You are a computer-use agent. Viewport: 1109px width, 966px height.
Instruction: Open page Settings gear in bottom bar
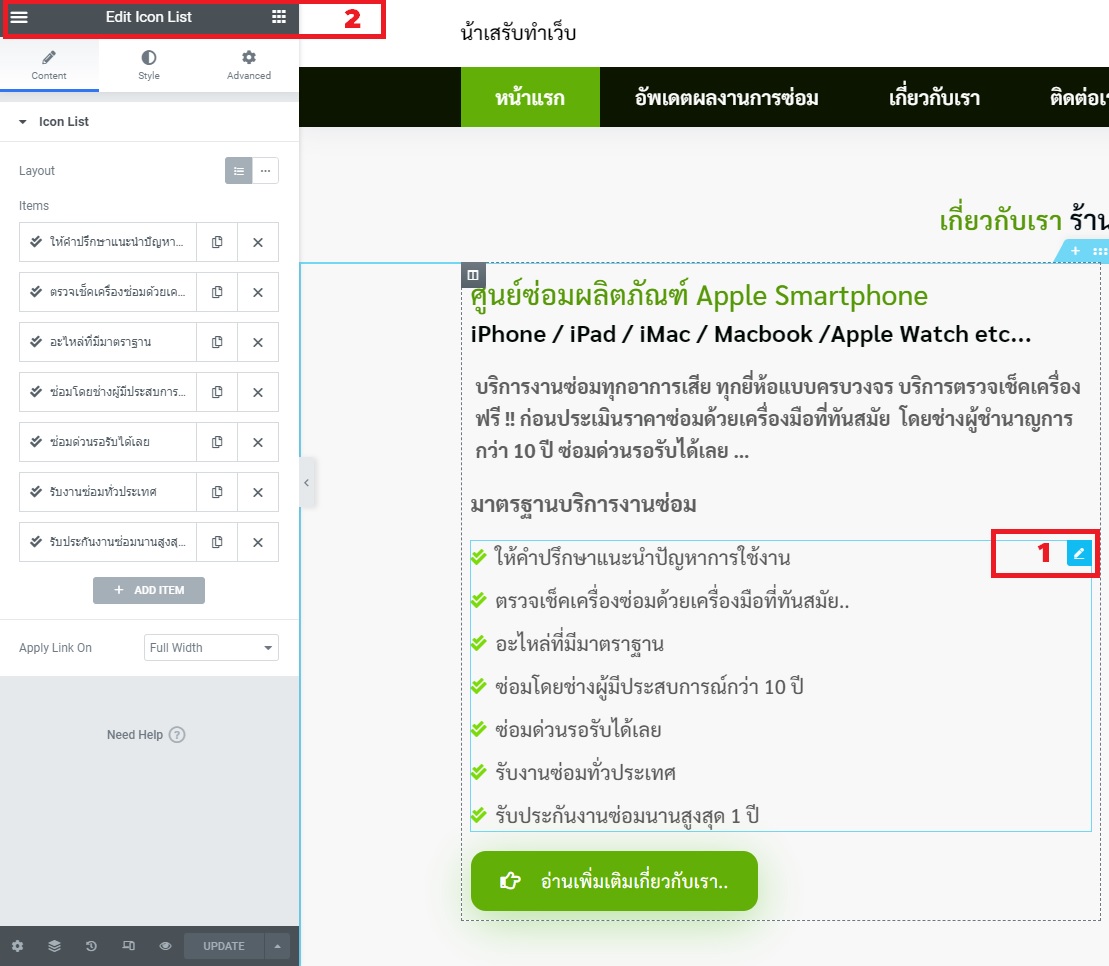17,946
